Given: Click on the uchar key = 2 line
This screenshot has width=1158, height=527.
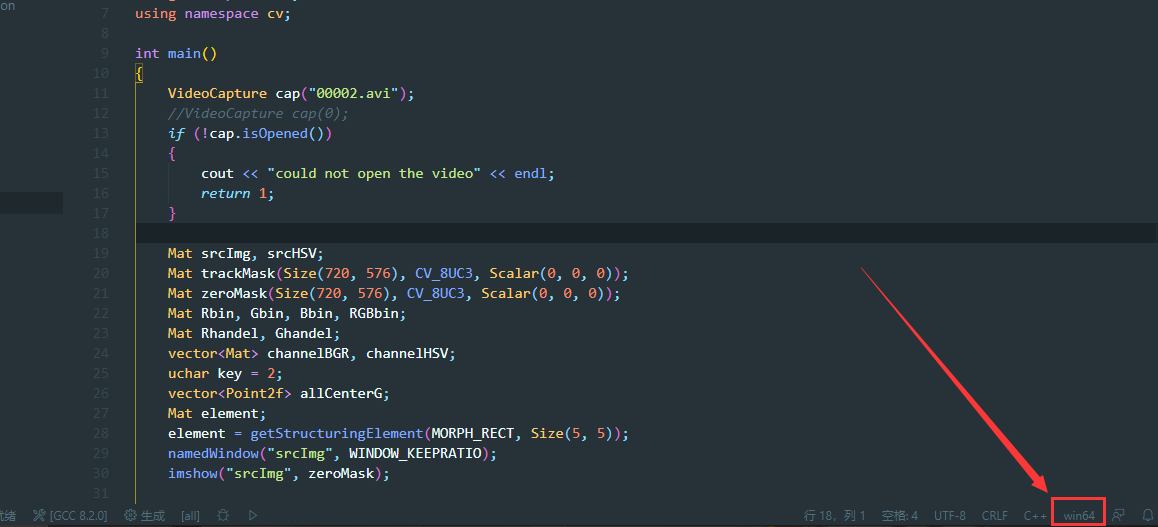Looking at the screenshot, I should [x=225, y=373].
